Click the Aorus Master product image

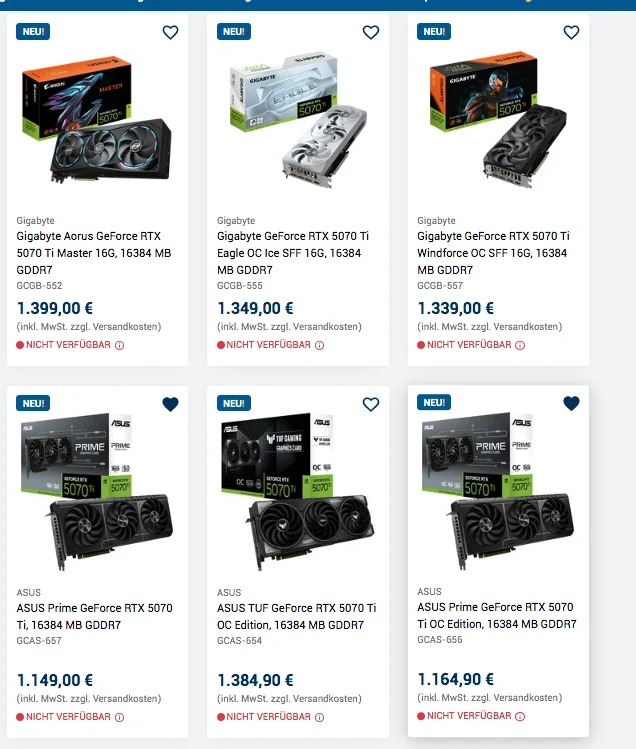(x=97, y=119)
